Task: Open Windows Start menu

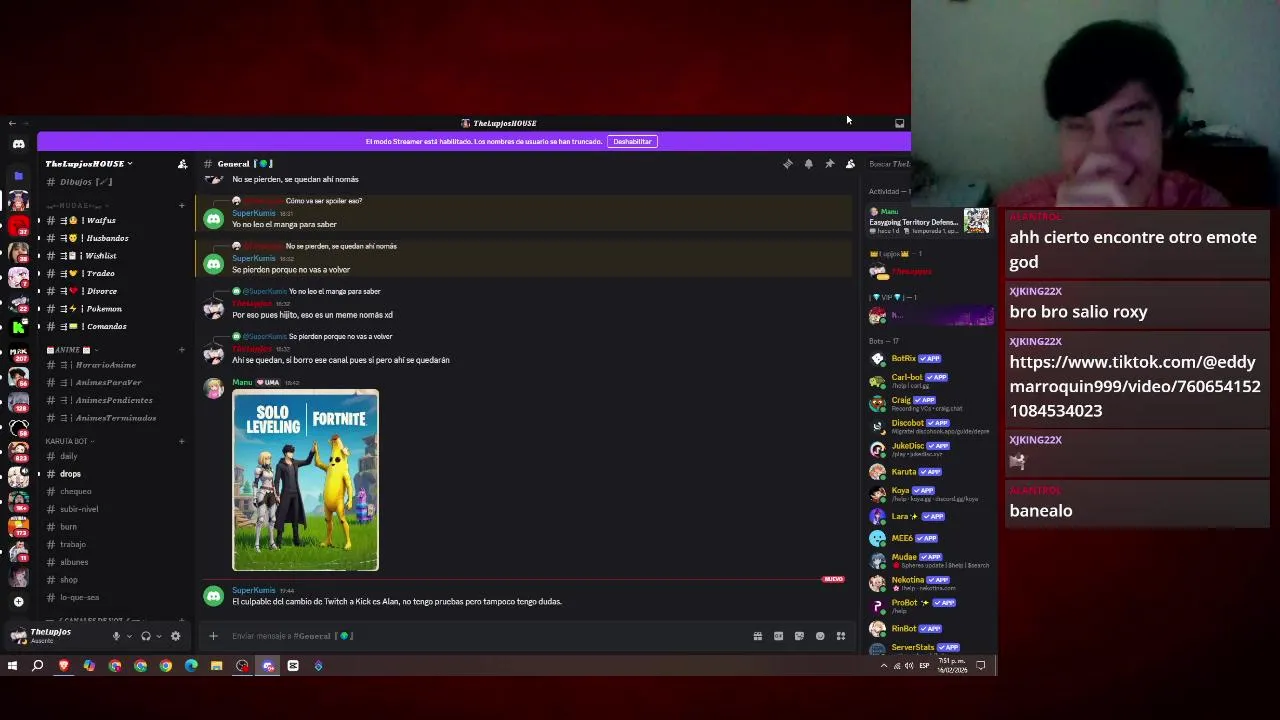Action: click(12, 666)
